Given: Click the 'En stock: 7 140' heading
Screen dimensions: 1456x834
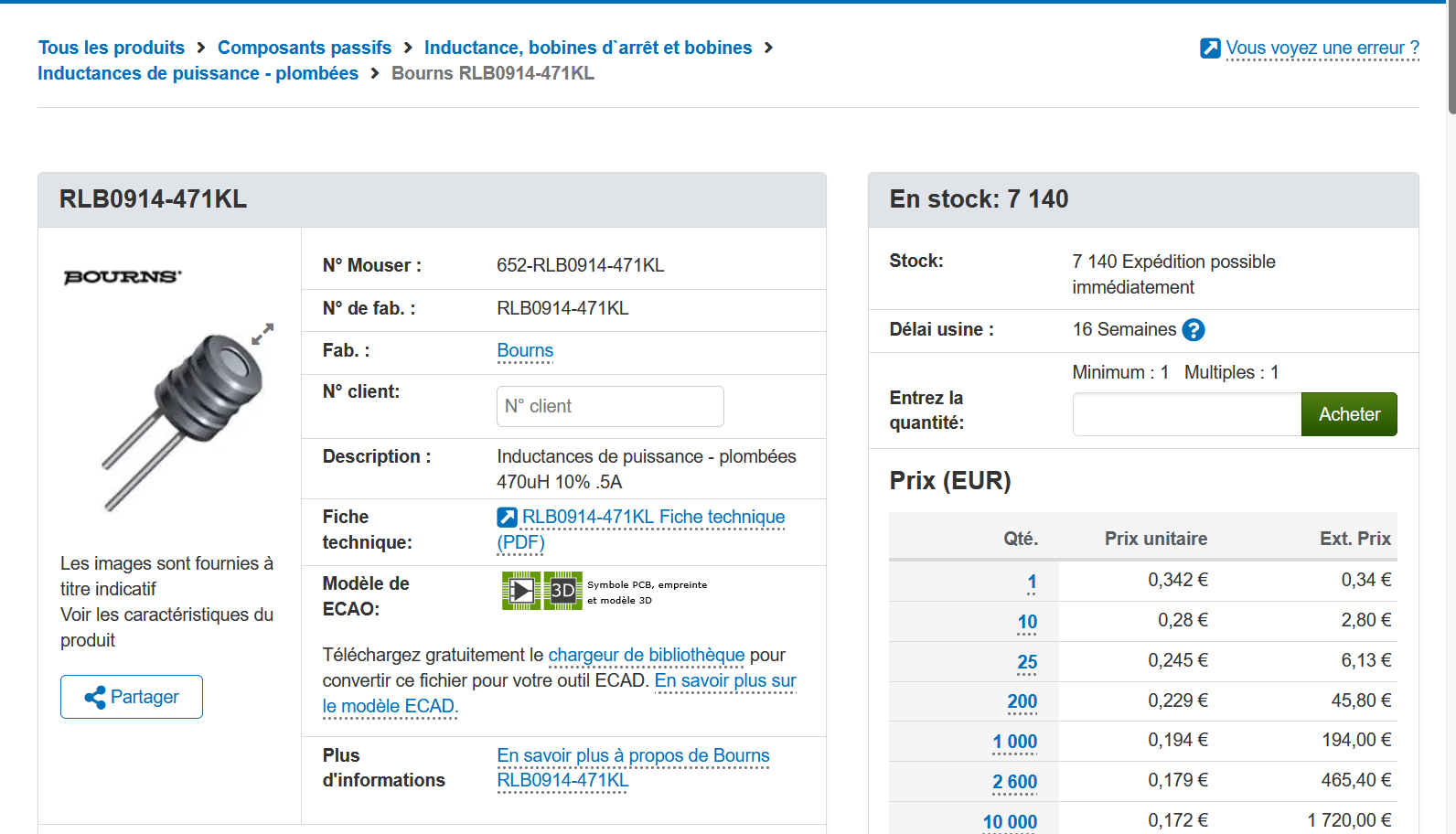Looking at the screenshot, I should [979, 199].
